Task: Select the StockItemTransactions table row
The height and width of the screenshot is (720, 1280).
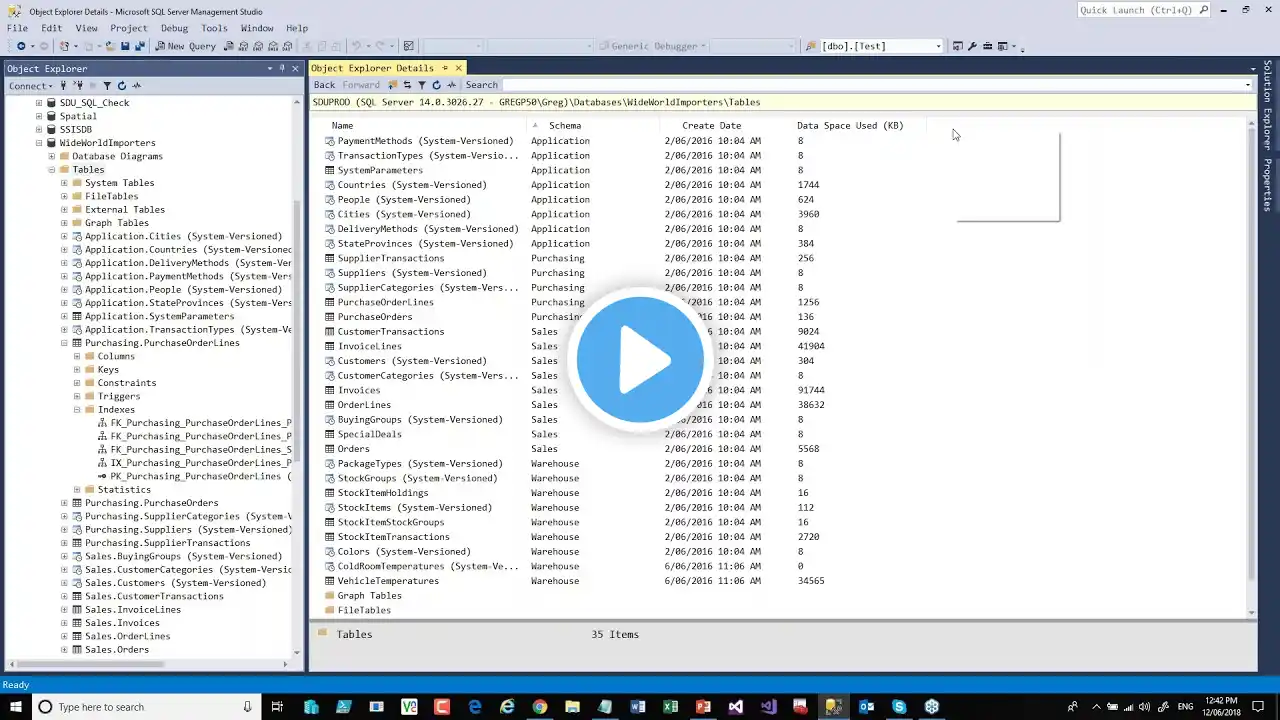Action: click(393, 537)
